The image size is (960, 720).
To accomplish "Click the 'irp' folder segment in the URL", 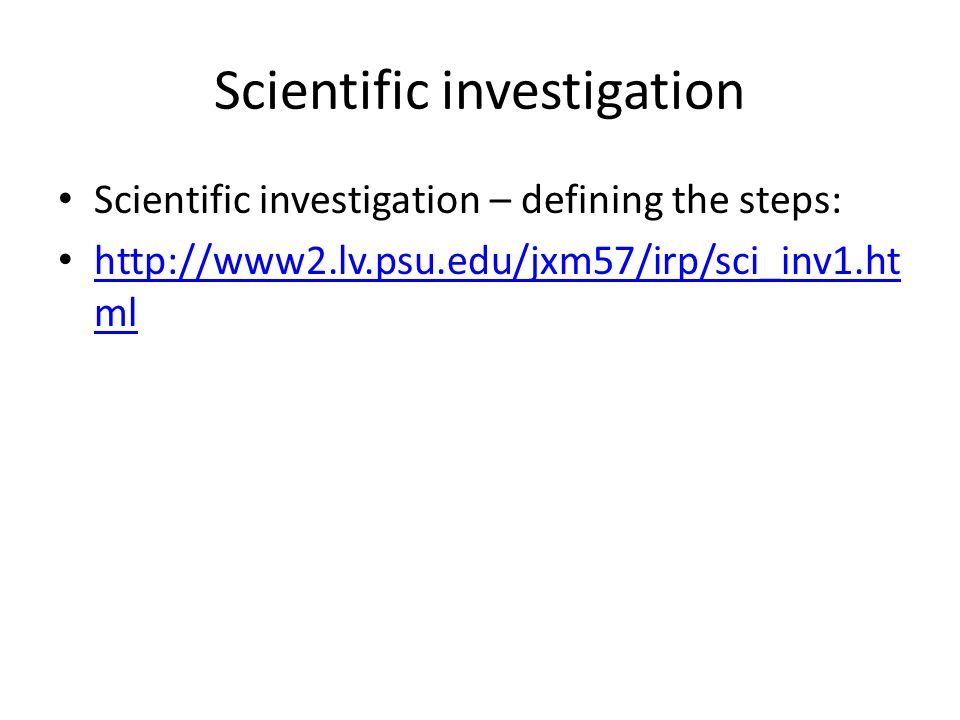I will pyautogui.click(x=675, y=263).
